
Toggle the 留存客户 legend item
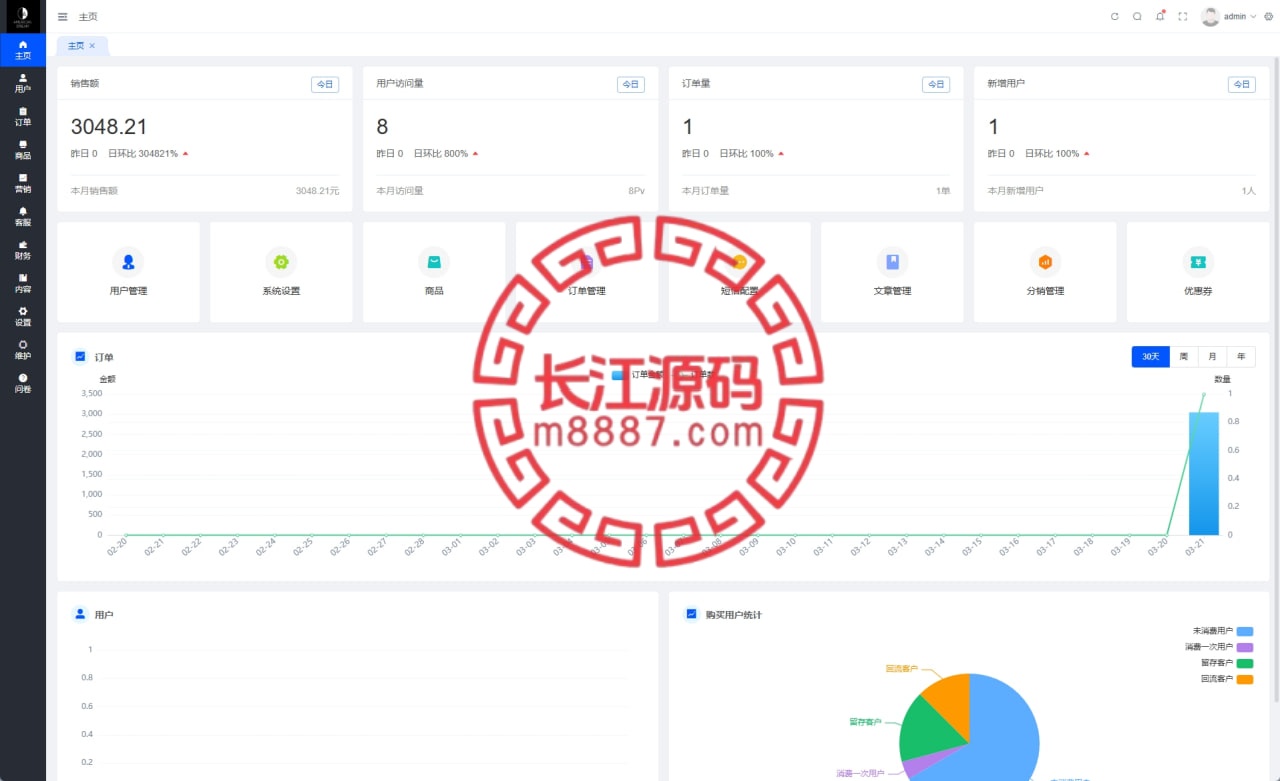point(1227,663)
